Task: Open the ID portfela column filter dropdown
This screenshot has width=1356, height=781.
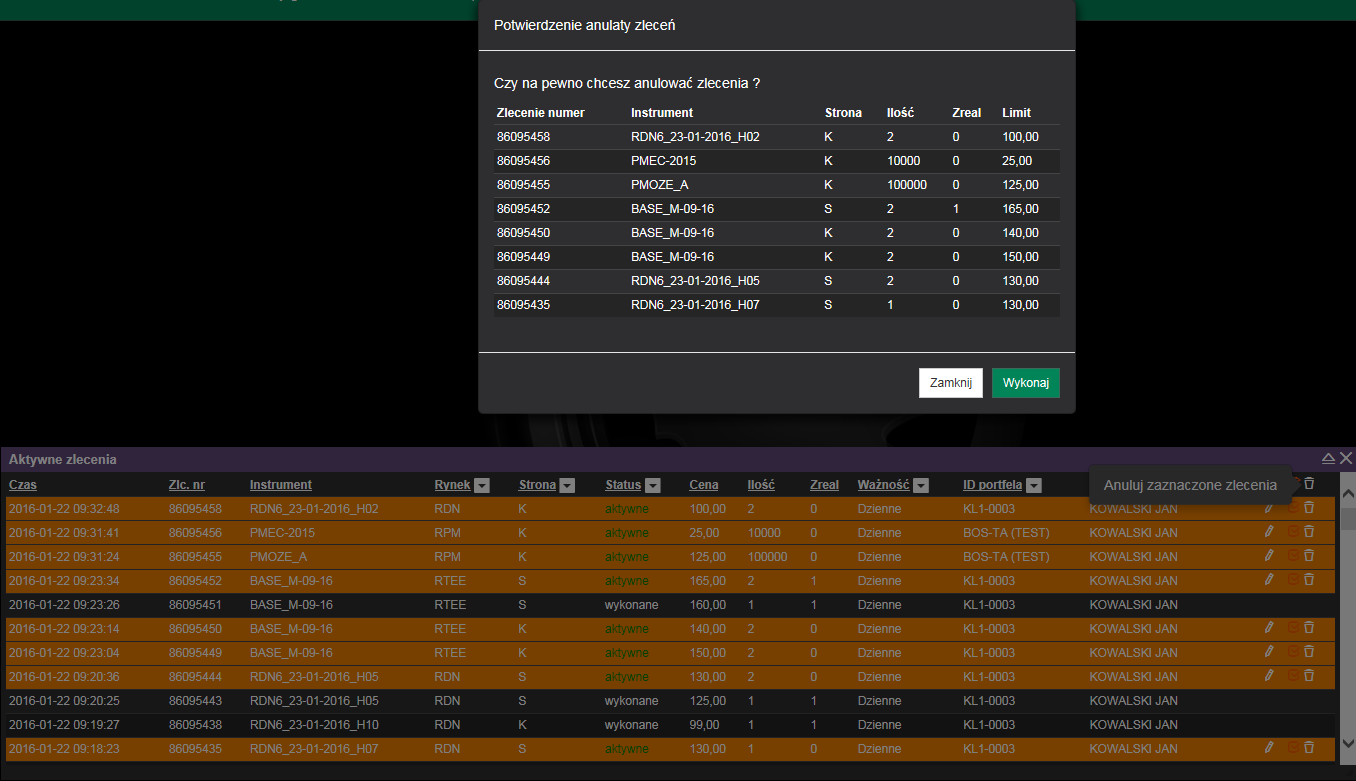Action: (1034, 485)
